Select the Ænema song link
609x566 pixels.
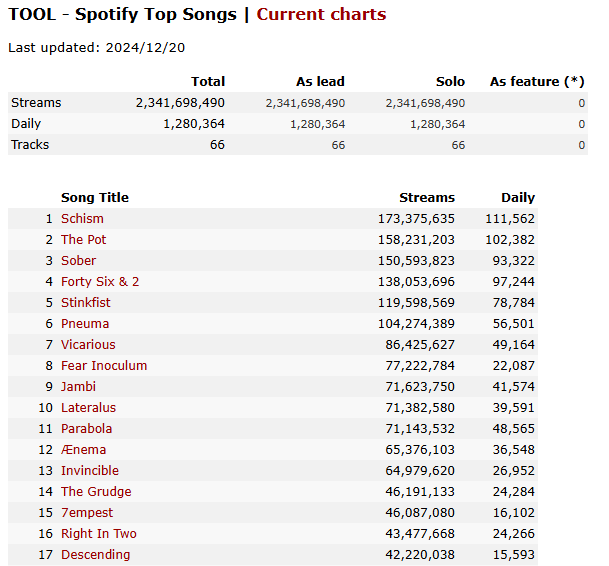point(83,449)
